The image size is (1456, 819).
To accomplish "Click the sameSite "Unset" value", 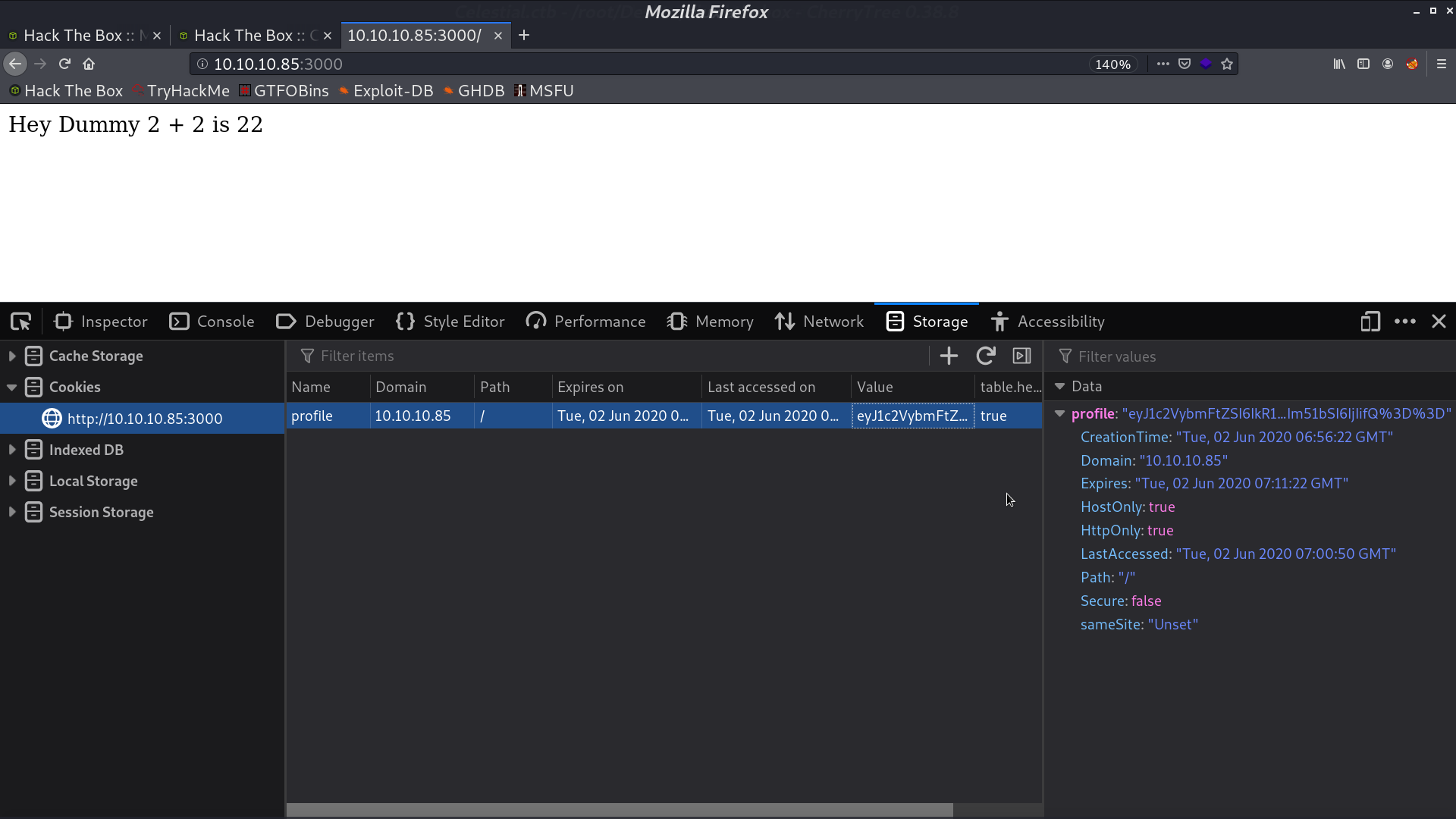I will [1173, 624].
